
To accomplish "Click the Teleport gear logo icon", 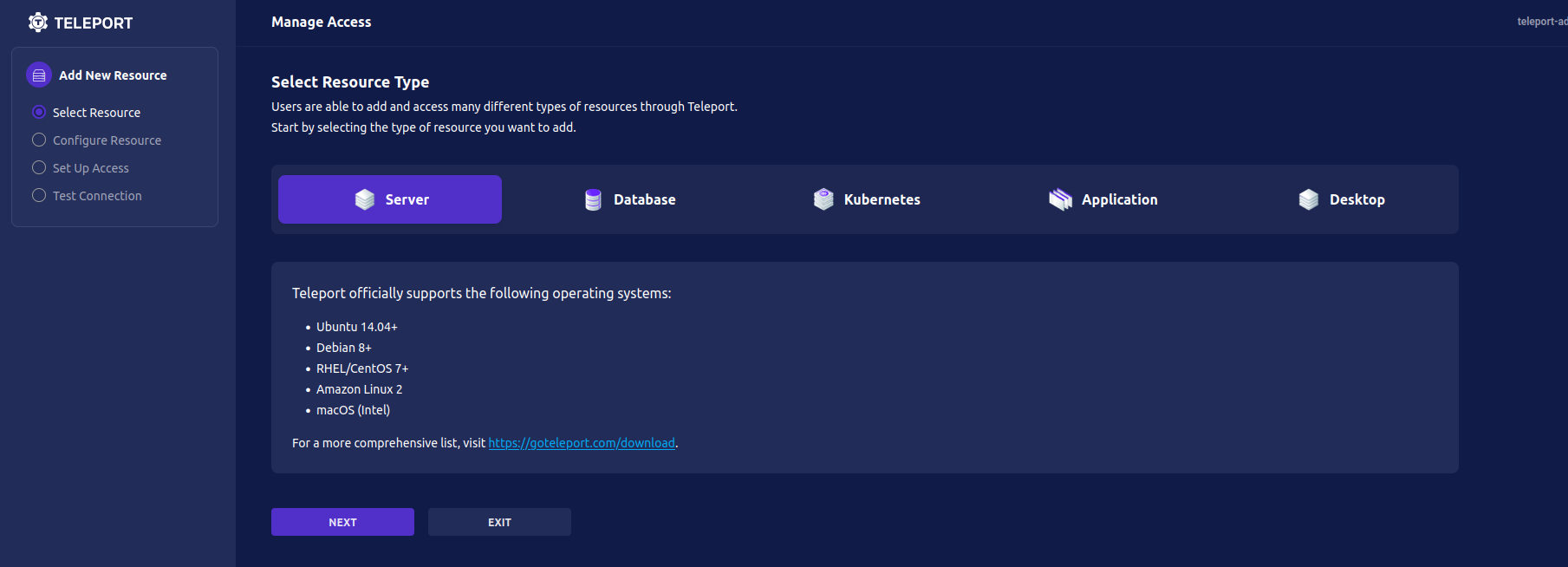I will [x=38, y=23].
